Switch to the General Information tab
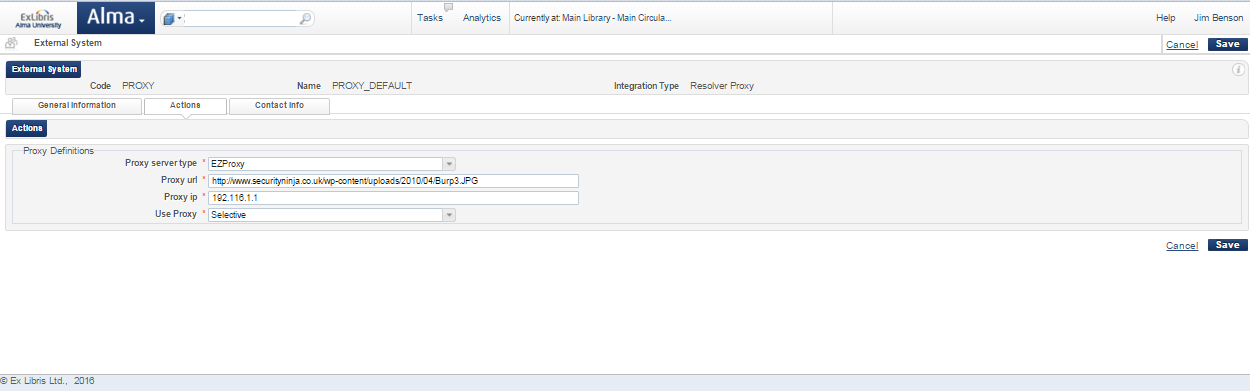Viewport: 1250px width, 391px height. click(x=77, y=105)
